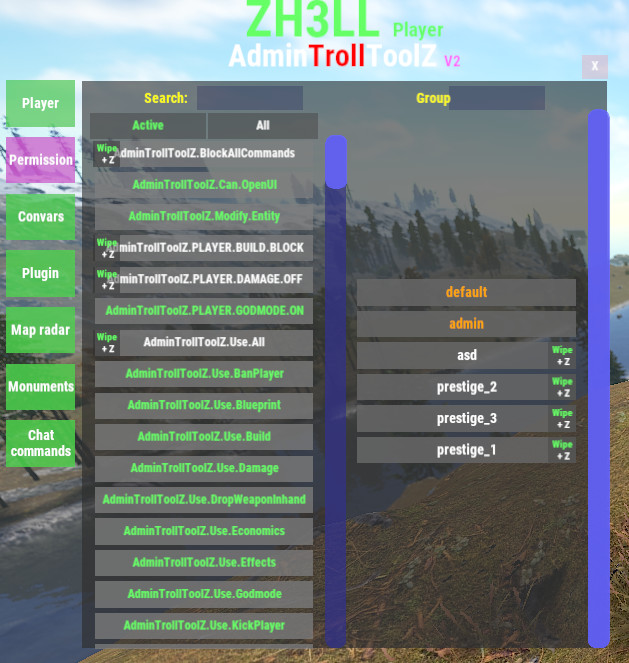The height and width of the screenshot is (663, 629).
Task: Select the default group
Action: 466,293
